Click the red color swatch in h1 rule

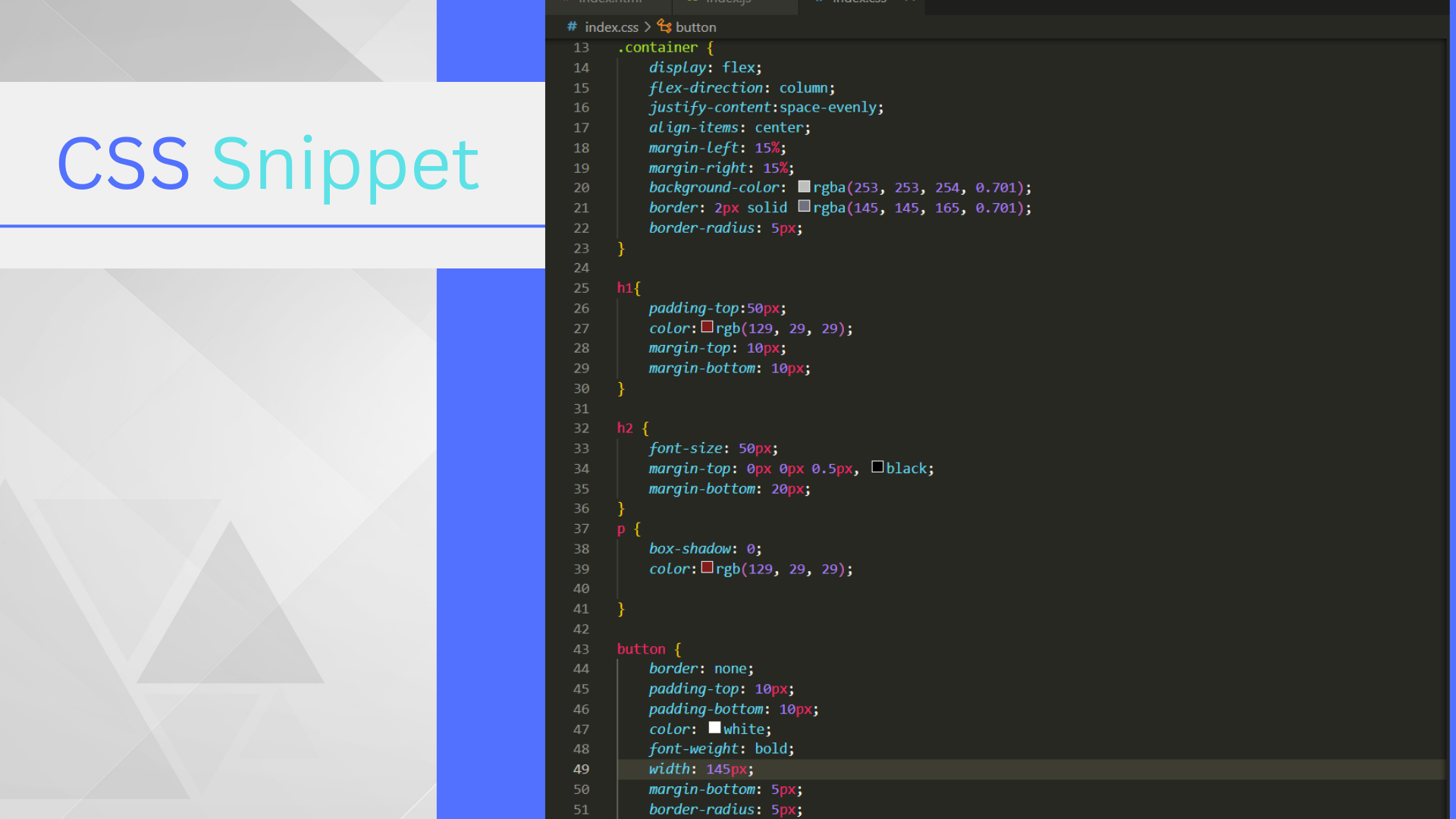(x=707, y=327)
